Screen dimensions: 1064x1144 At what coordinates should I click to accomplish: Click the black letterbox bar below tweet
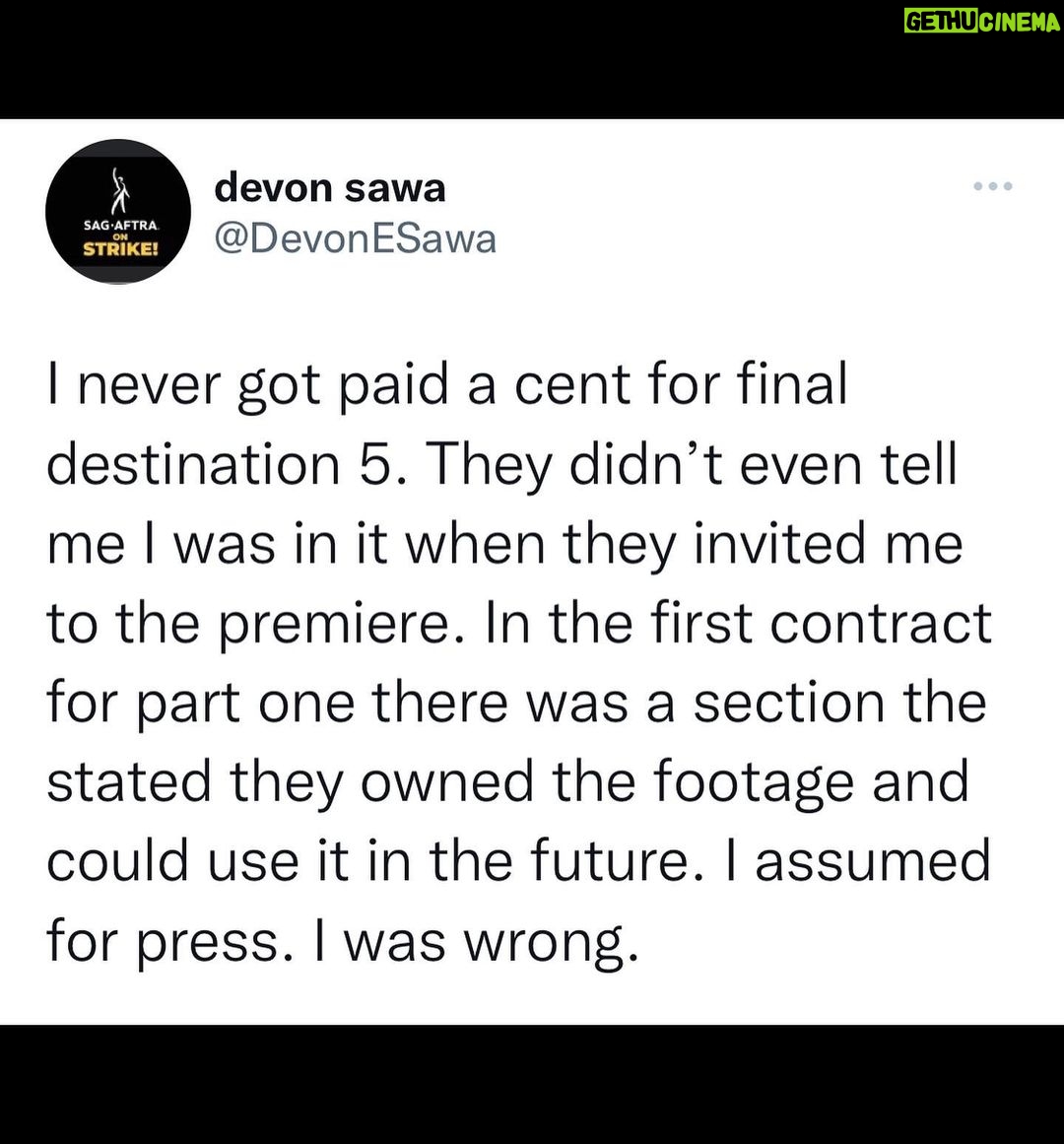point(532,1084)
